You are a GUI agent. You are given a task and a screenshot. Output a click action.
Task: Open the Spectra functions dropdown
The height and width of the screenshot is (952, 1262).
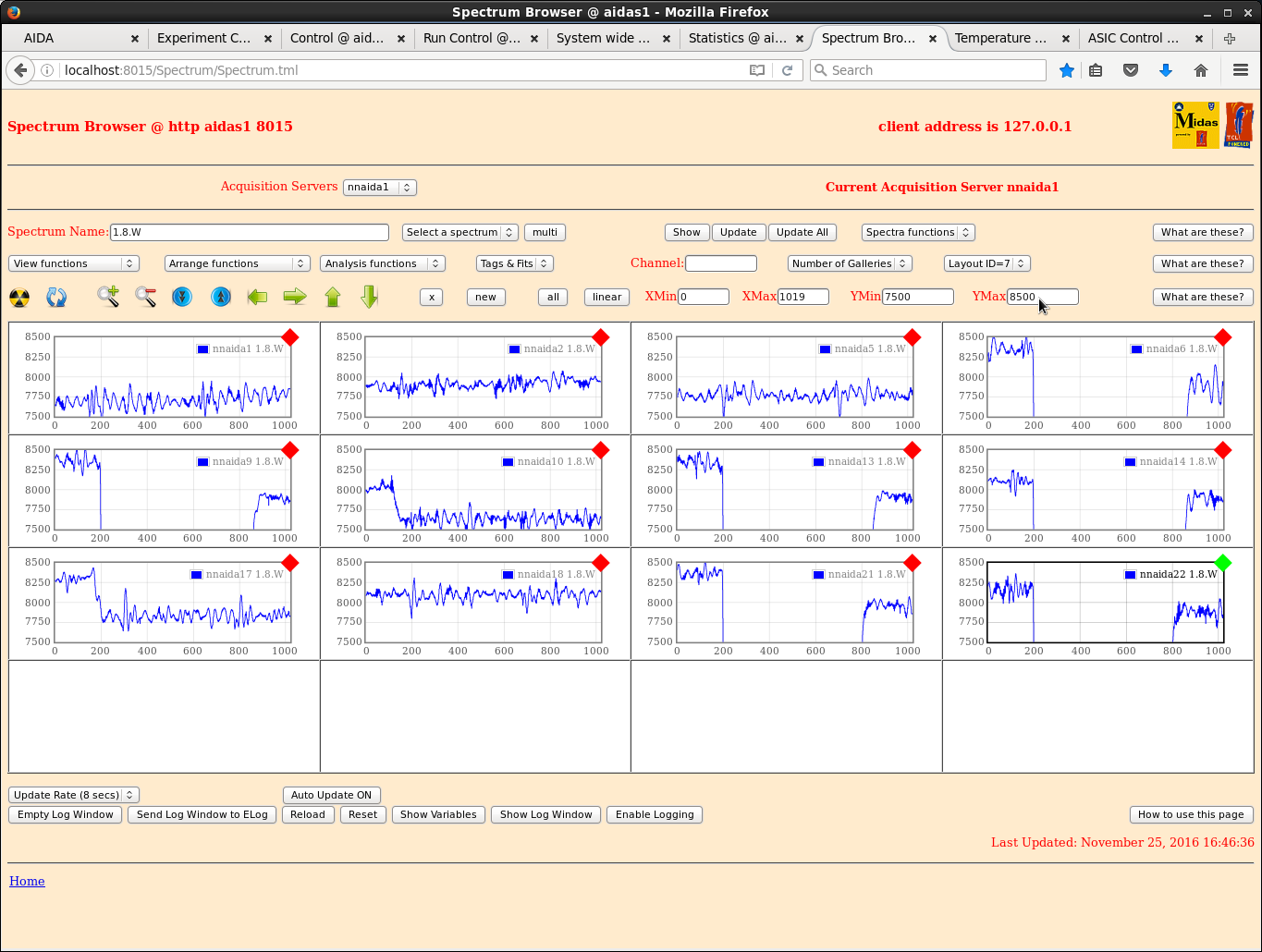[x=918, y=232]
